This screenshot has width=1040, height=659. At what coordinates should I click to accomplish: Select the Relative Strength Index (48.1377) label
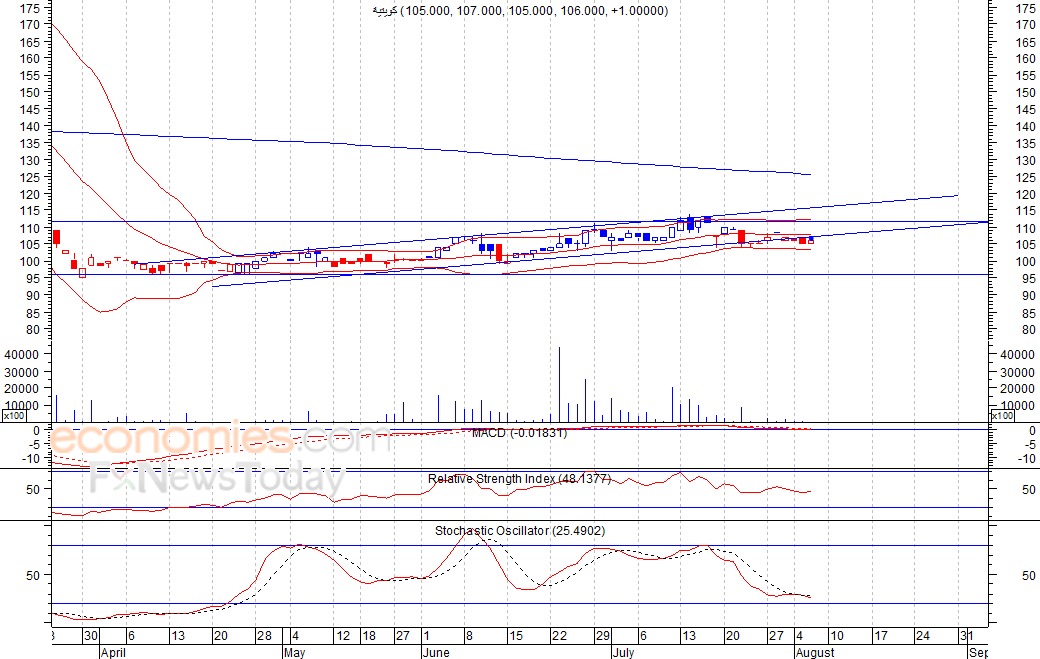click(519, 479)
